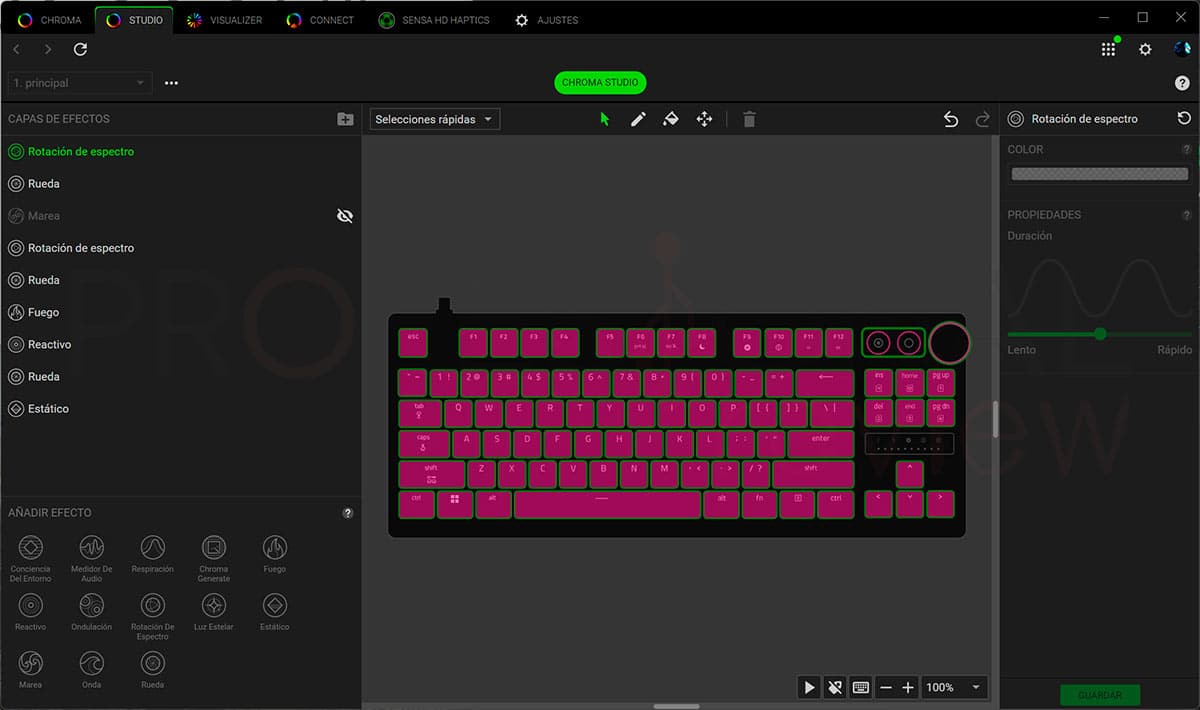Select the move tool
This screenshot has width=1200, height=710.
pos(704,119)
